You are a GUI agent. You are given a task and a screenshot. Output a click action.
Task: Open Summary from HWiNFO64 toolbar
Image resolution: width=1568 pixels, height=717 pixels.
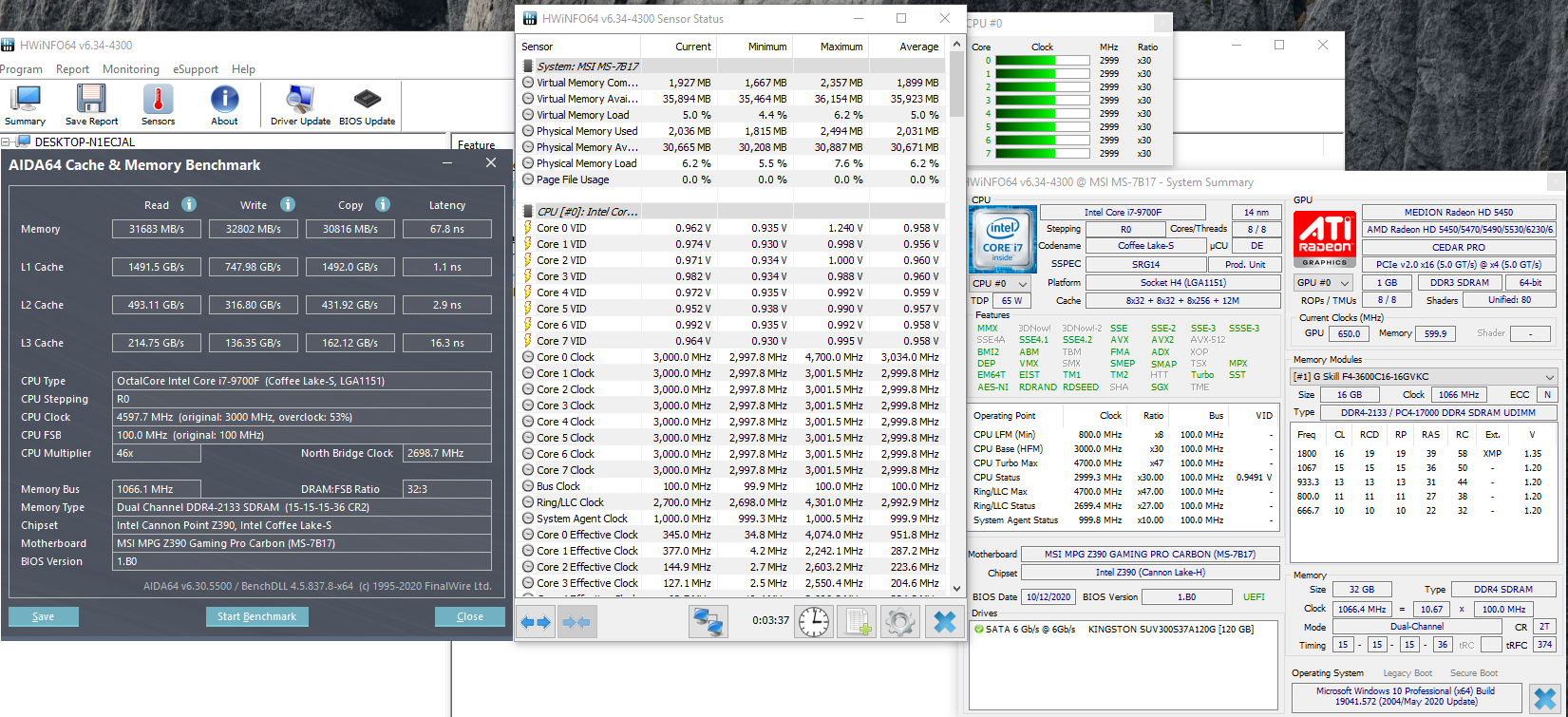(x=25, y=104)
